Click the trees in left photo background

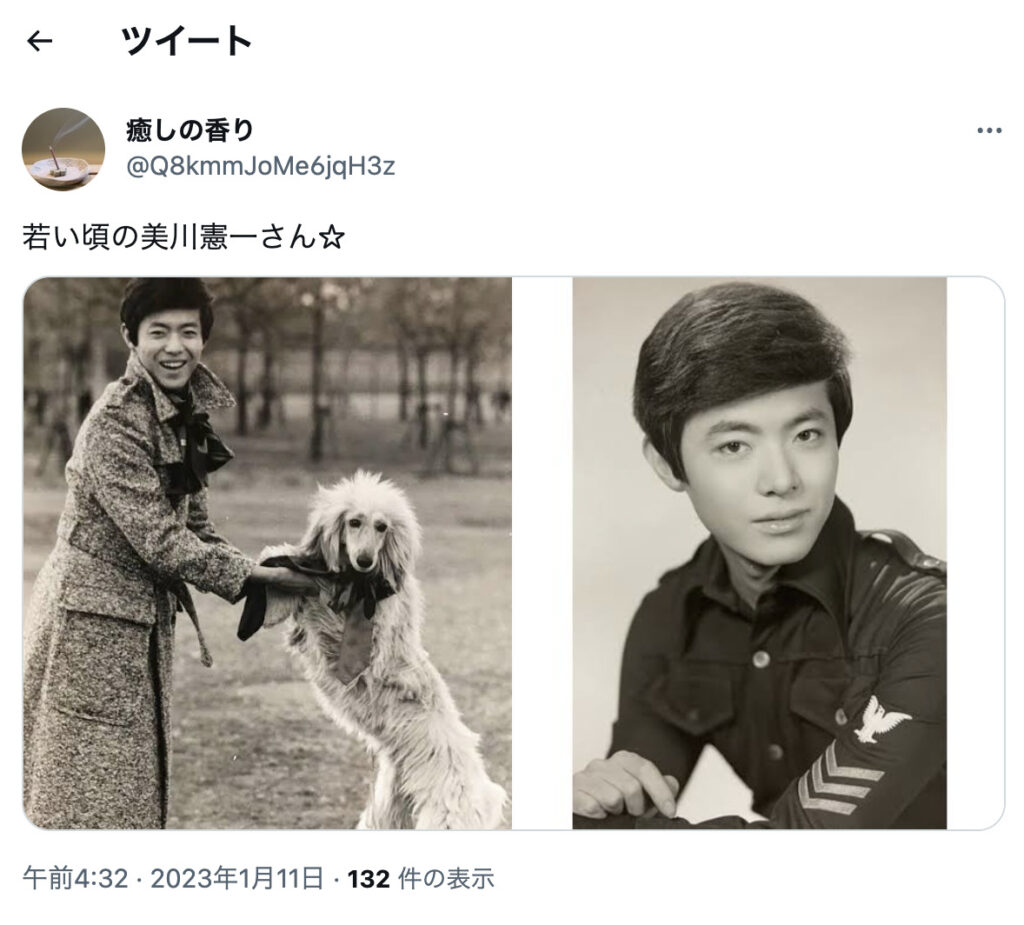[366, 366]
